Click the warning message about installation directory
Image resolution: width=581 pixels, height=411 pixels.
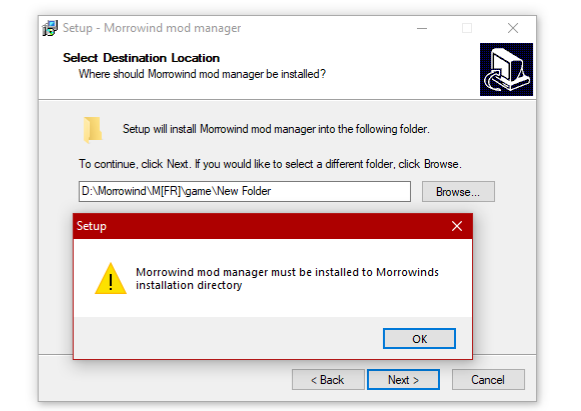tap(287, 279)
